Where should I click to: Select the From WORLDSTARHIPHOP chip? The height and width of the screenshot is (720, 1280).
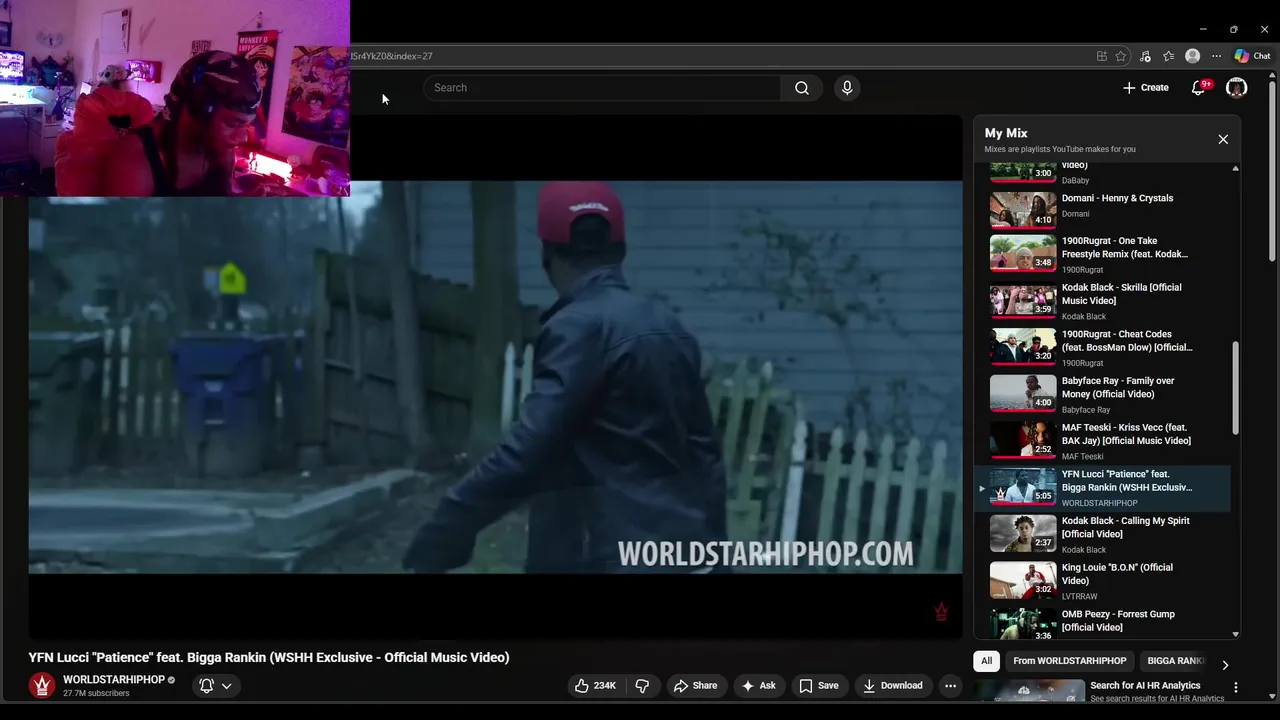tap(1069, 661)
